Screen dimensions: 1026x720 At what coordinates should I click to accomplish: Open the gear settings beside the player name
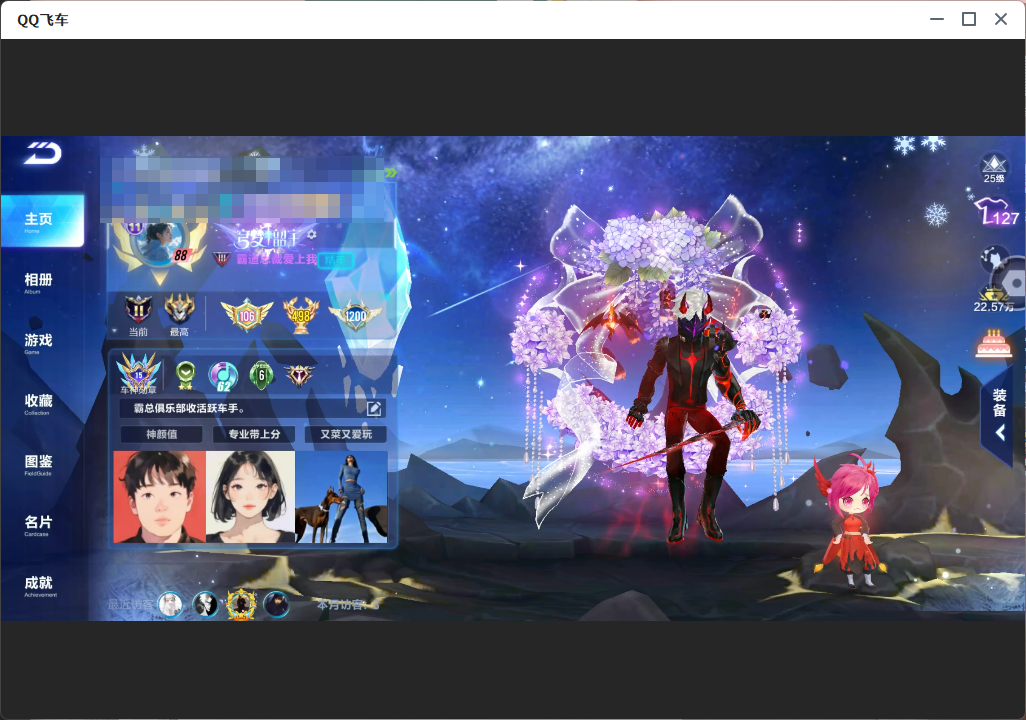[x=311, y=234]
